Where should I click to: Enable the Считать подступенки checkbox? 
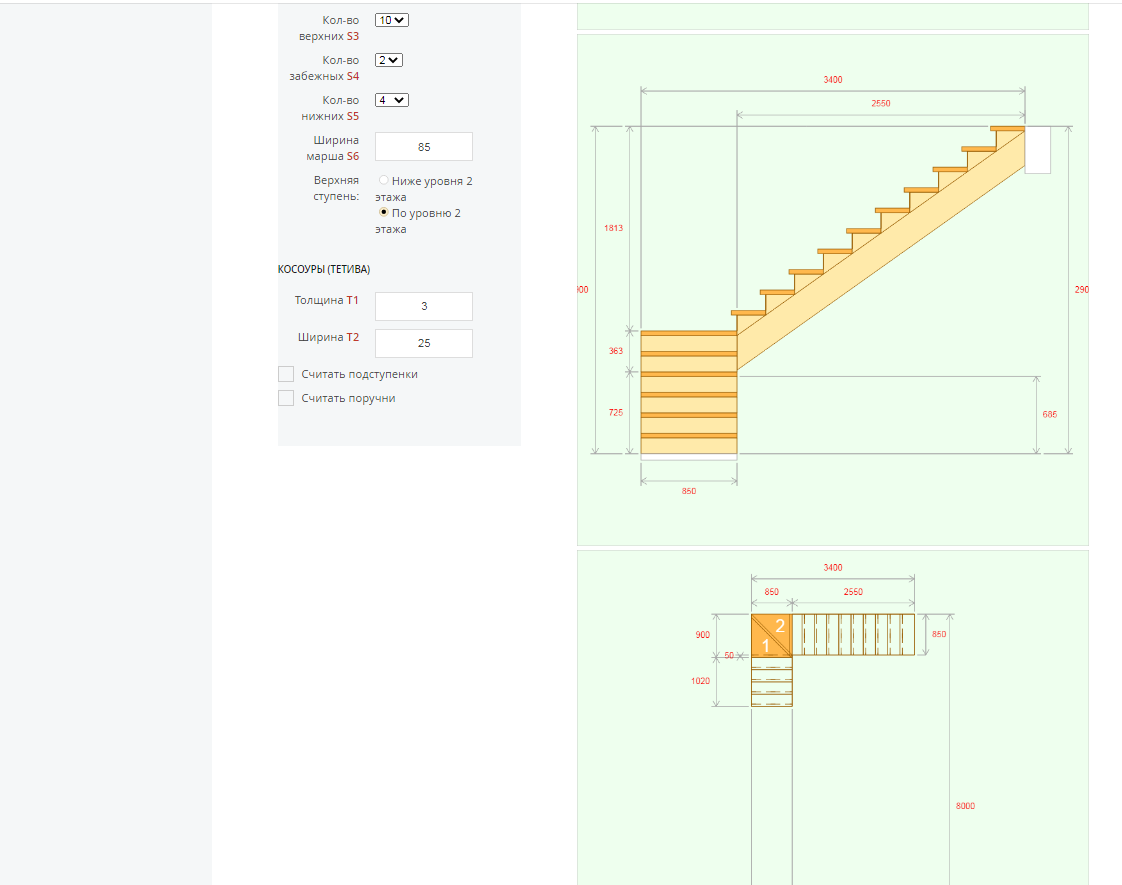(286, 374)
